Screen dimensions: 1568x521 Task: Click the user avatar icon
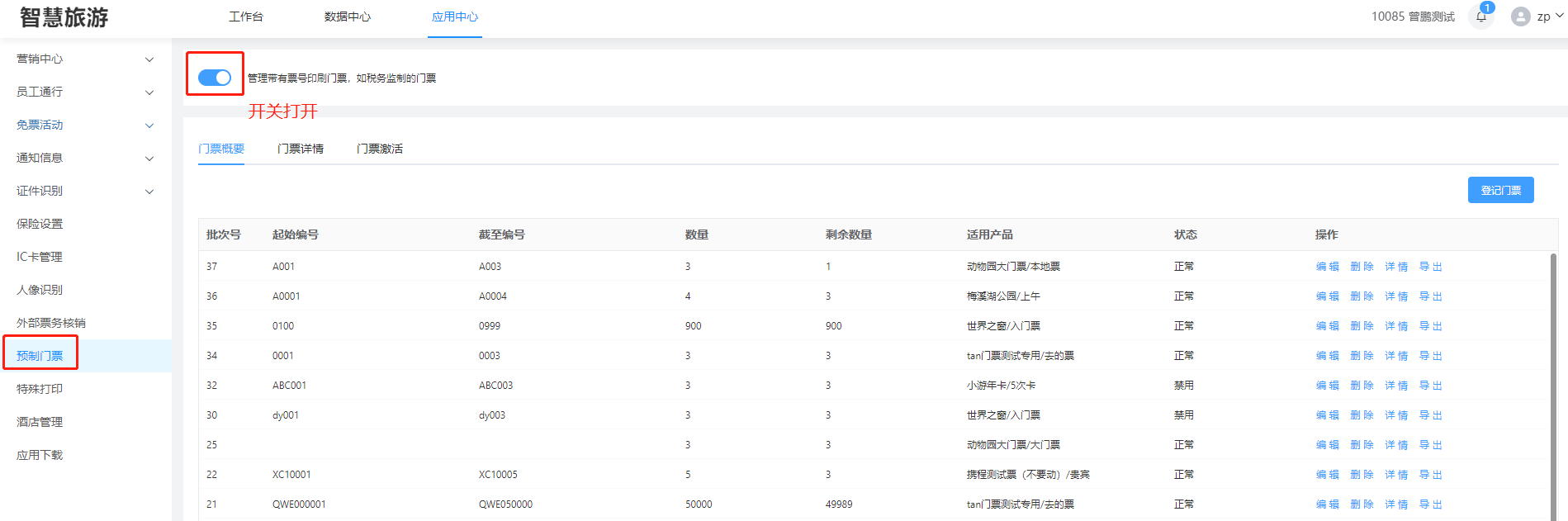point(1520,17)
